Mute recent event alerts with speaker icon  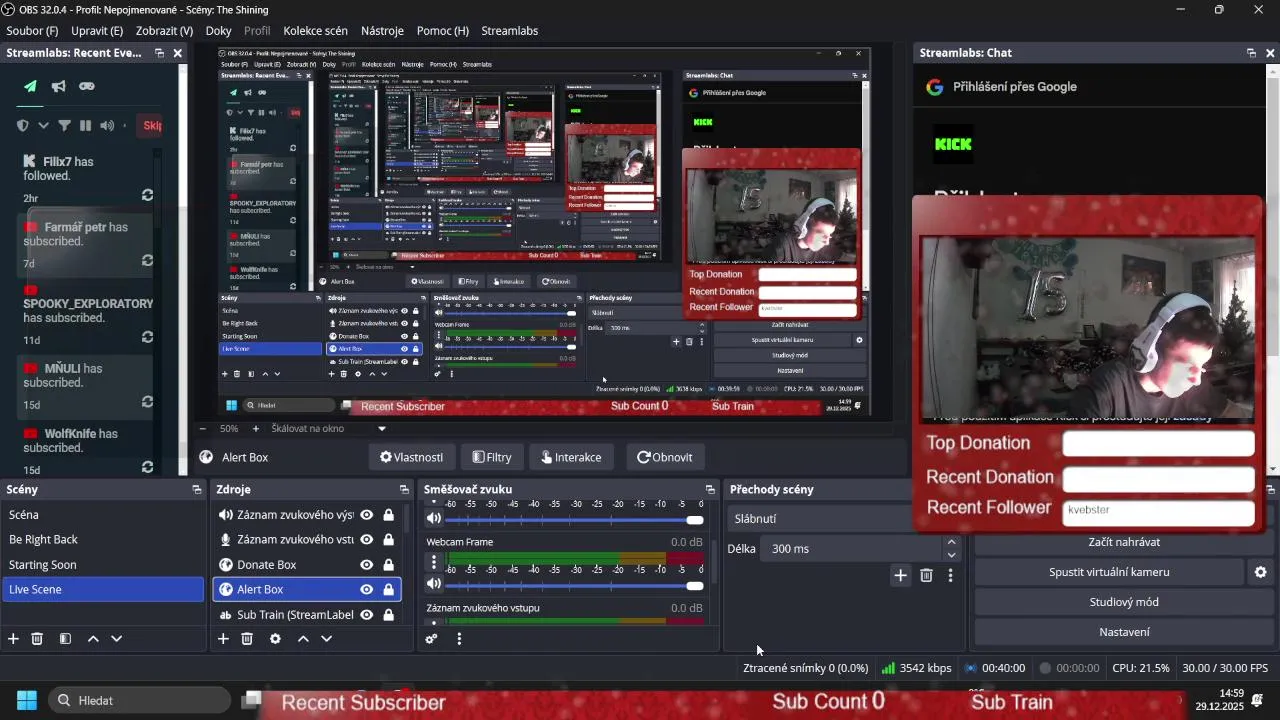[x=106, y=125]
